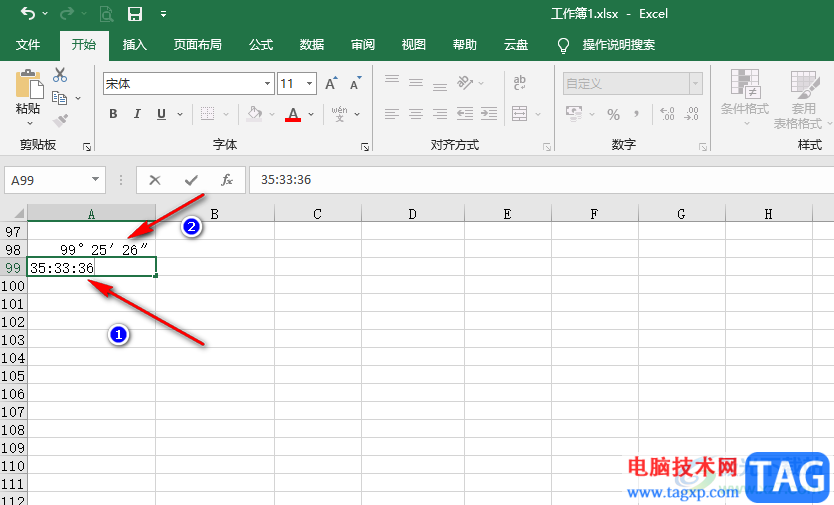834x505 pixels.
Task: Open number format 自定义 dropdown
Action: [x=695, y=84]
